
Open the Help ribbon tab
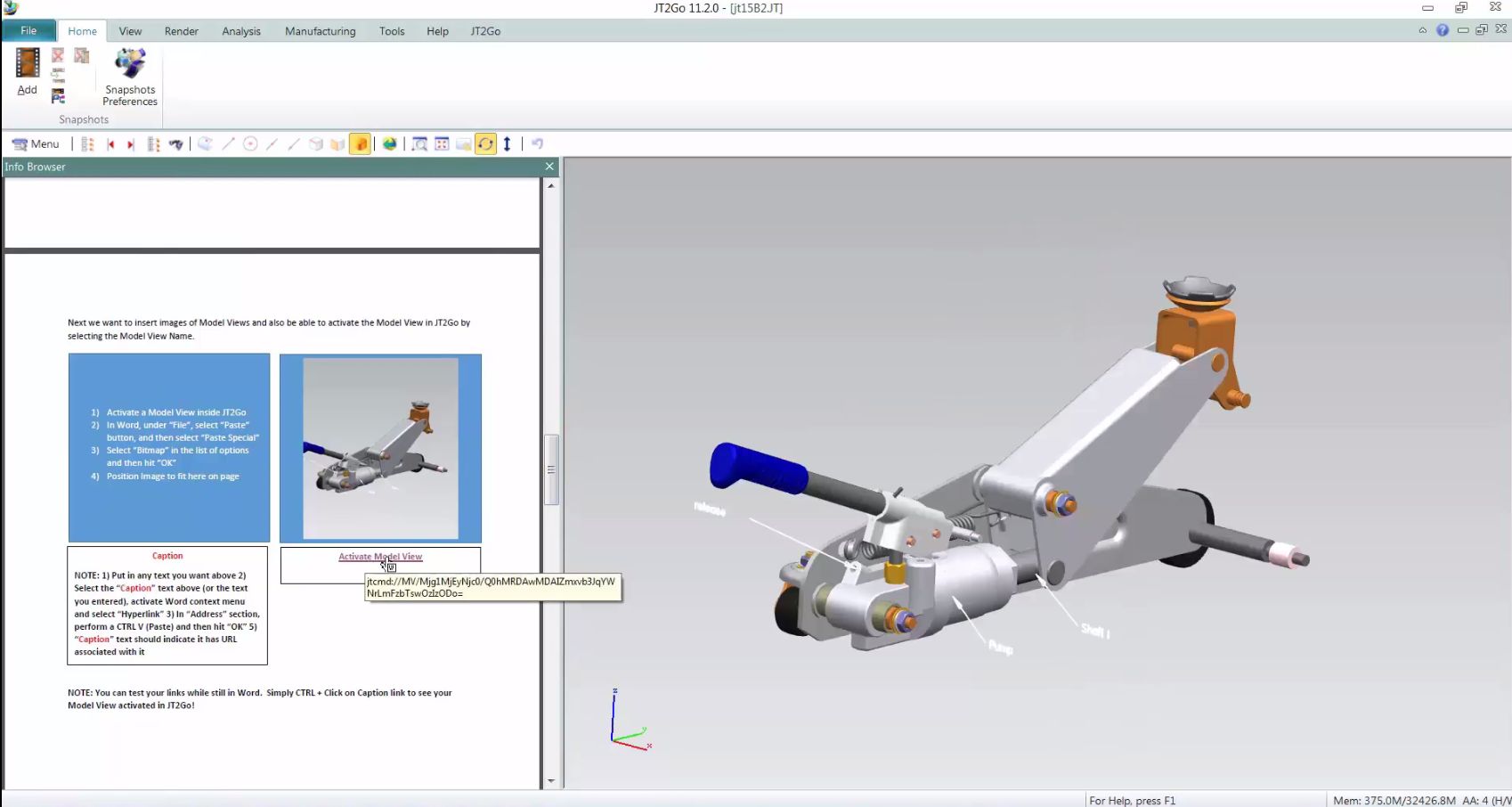pos(437,31)
